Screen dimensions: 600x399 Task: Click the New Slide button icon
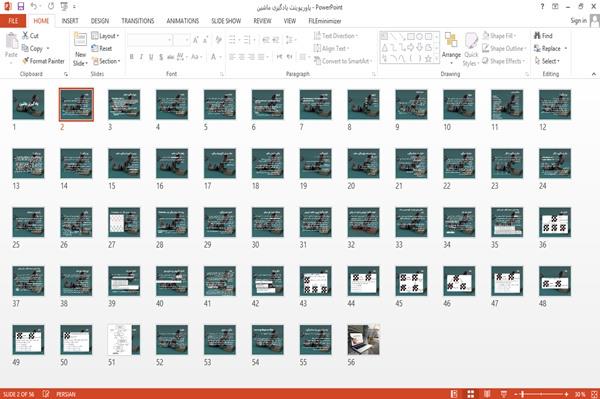pyautogui.click(x=80, y=40)
